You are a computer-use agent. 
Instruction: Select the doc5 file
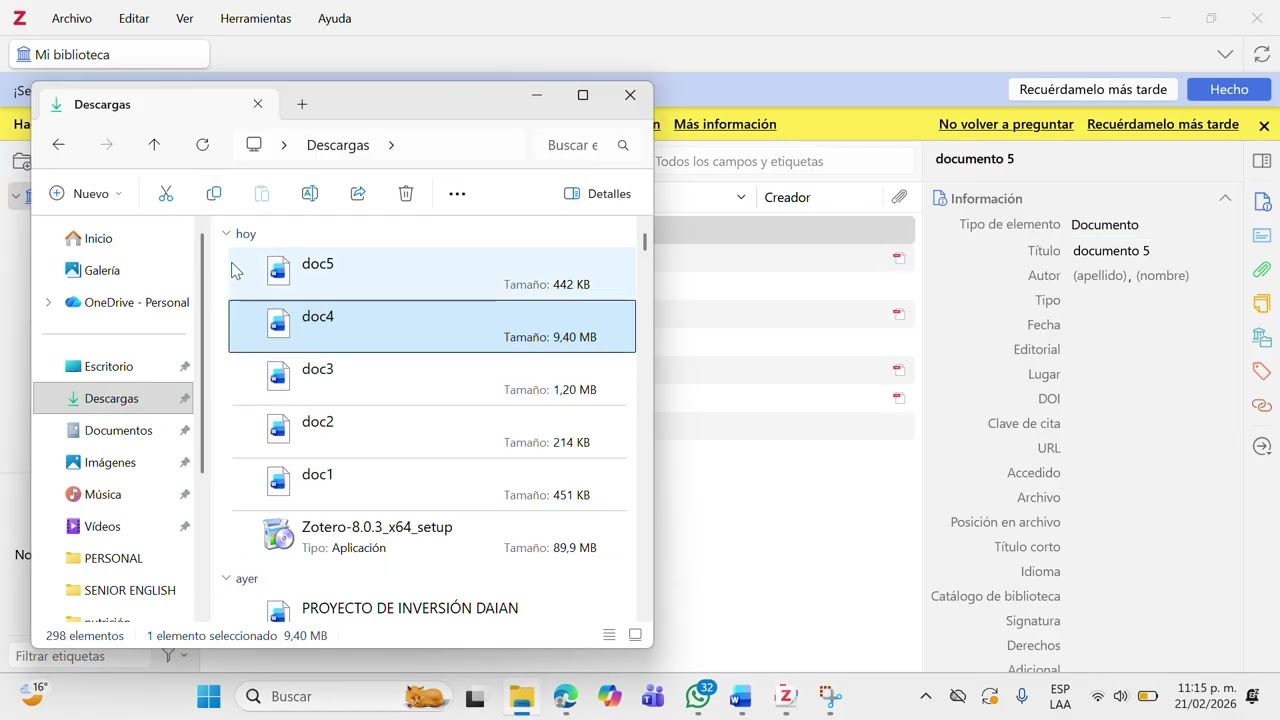click(x=432, y=273)
